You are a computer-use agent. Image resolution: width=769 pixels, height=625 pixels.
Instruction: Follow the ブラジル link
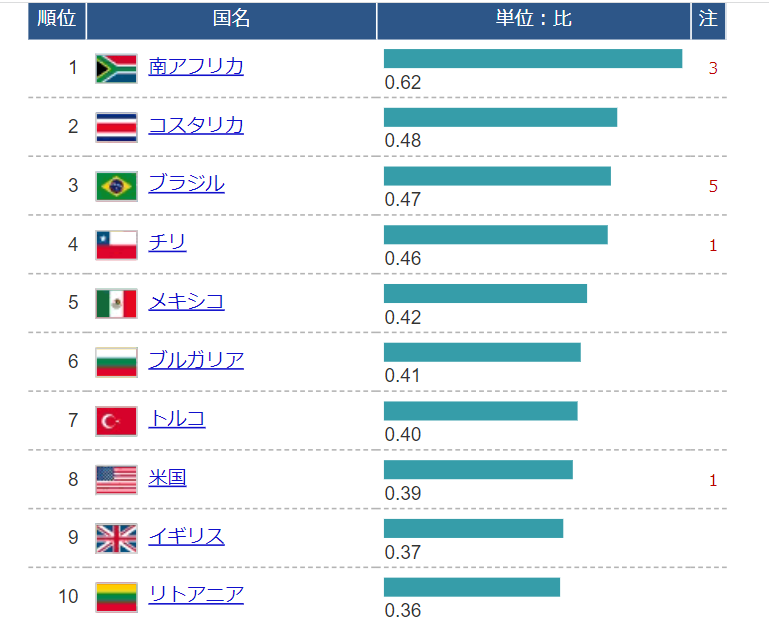(186, 184)
